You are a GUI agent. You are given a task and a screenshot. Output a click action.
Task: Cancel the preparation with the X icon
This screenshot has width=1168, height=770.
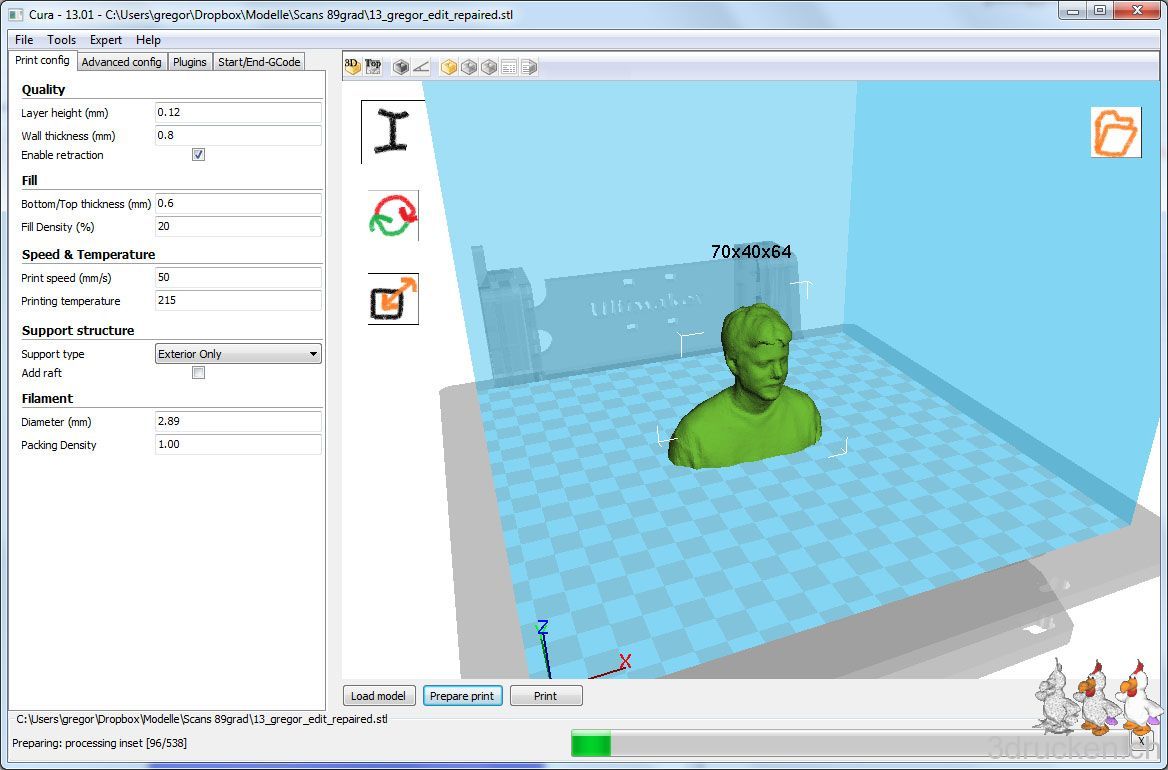1141,740
